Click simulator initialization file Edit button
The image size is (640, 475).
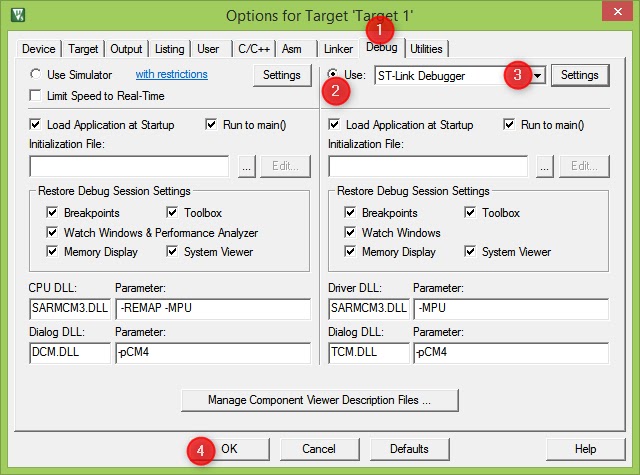[x=285, y=166]
